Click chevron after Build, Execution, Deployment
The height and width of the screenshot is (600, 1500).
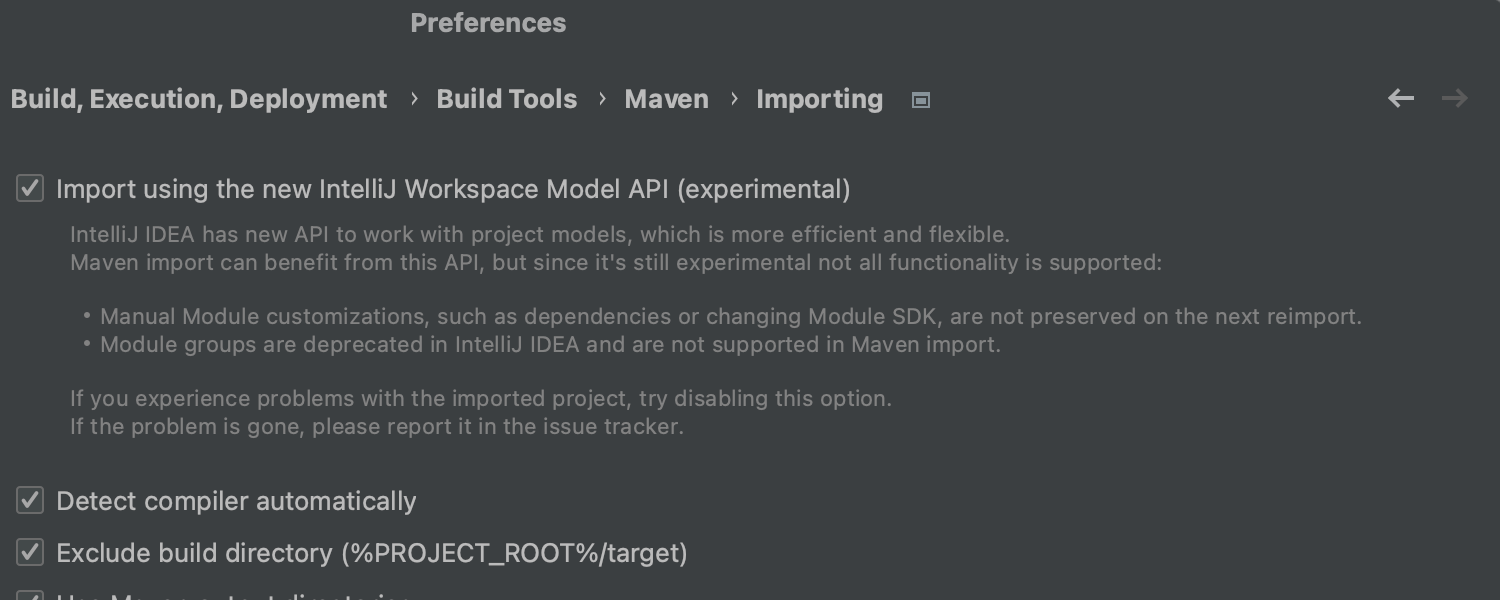click(x=413, y=99)
